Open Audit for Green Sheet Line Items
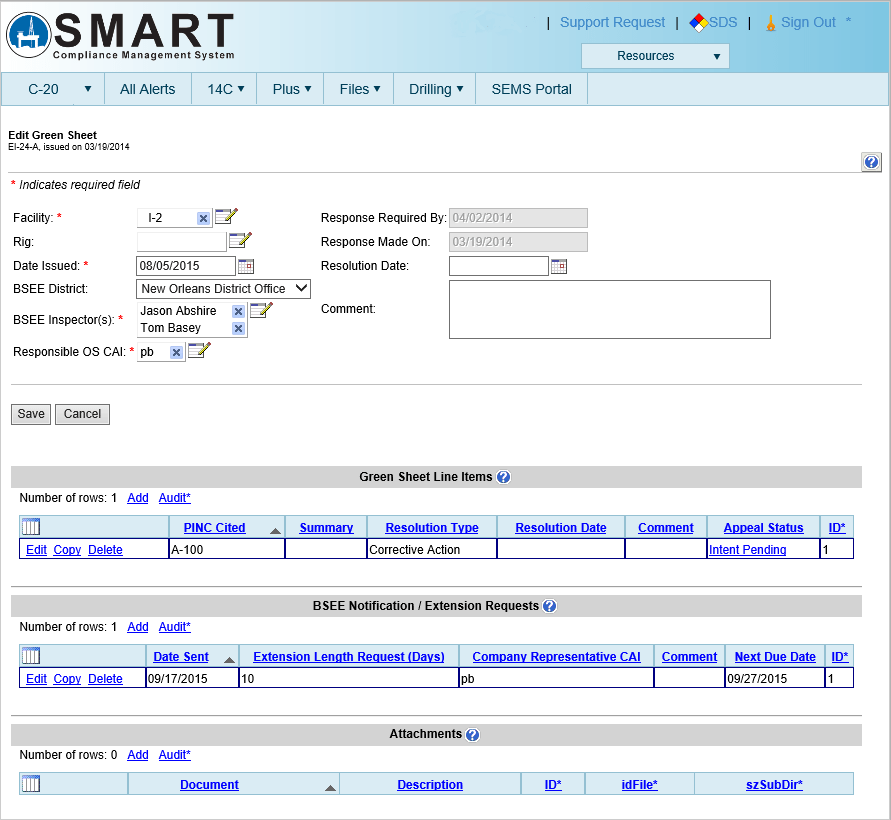 174,498
